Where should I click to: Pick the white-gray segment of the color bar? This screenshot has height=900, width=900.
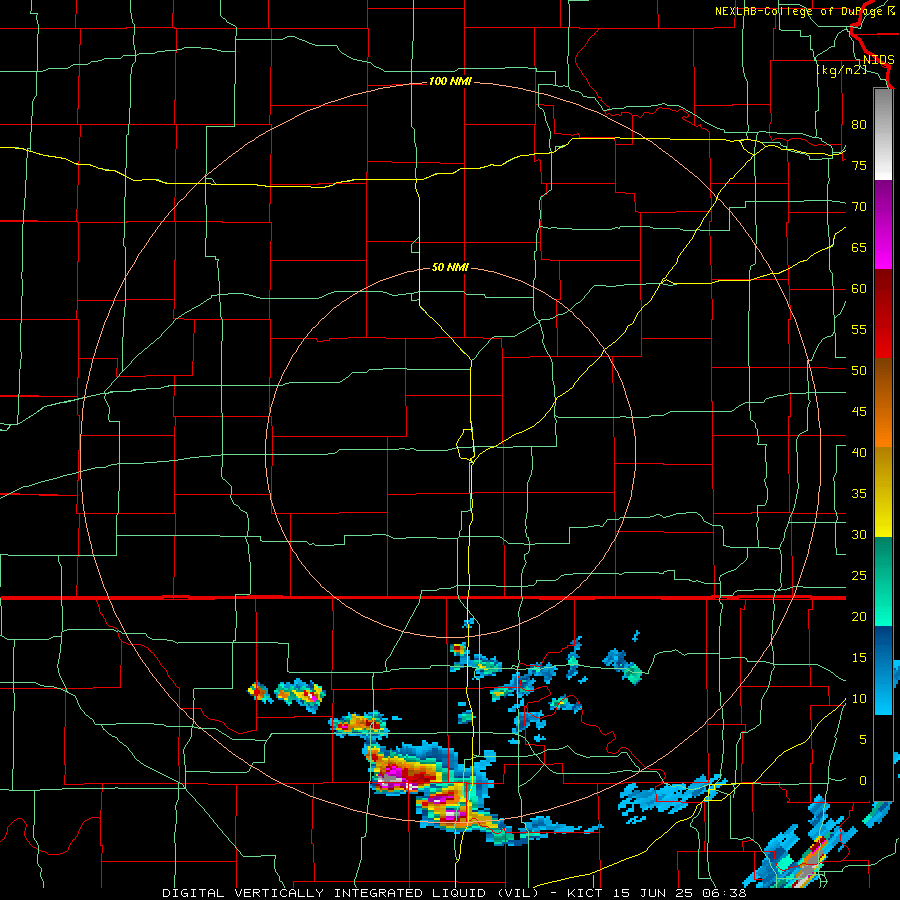(883, 134)
